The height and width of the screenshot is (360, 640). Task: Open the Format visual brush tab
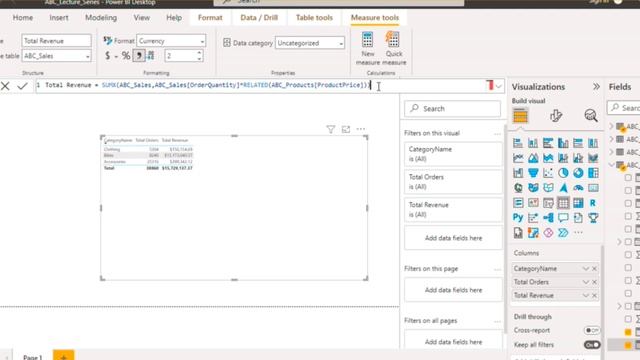pyautogui.click(x=556, y=116)
